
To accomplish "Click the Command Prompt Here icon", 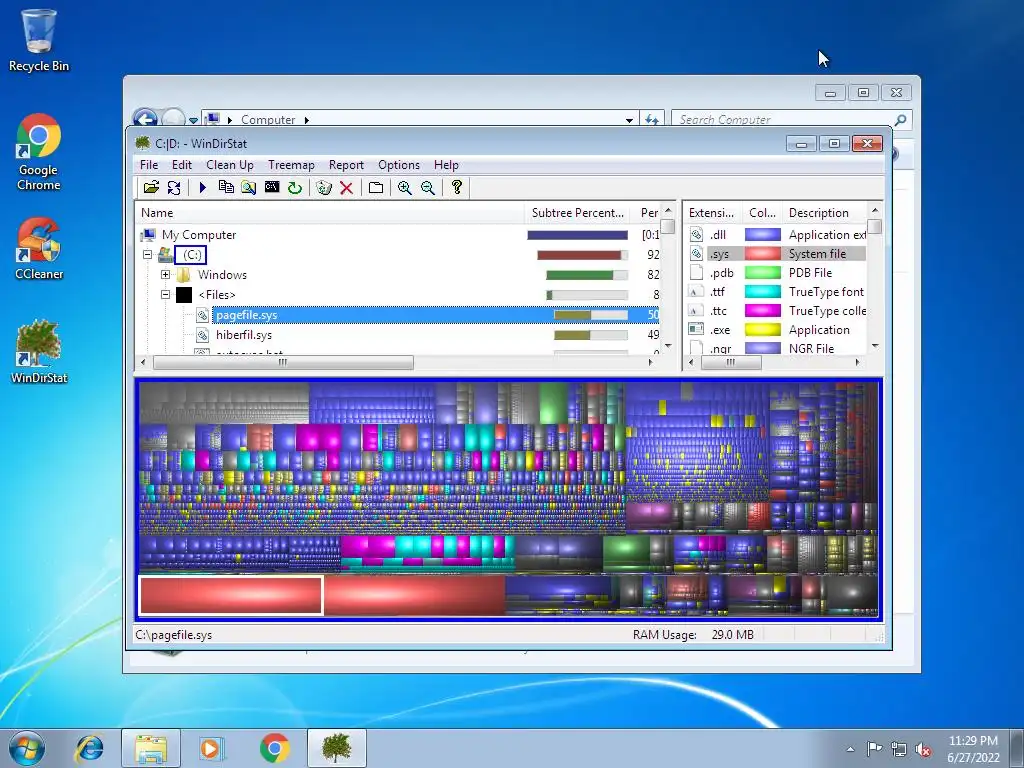I will click(x=272, y=187).
